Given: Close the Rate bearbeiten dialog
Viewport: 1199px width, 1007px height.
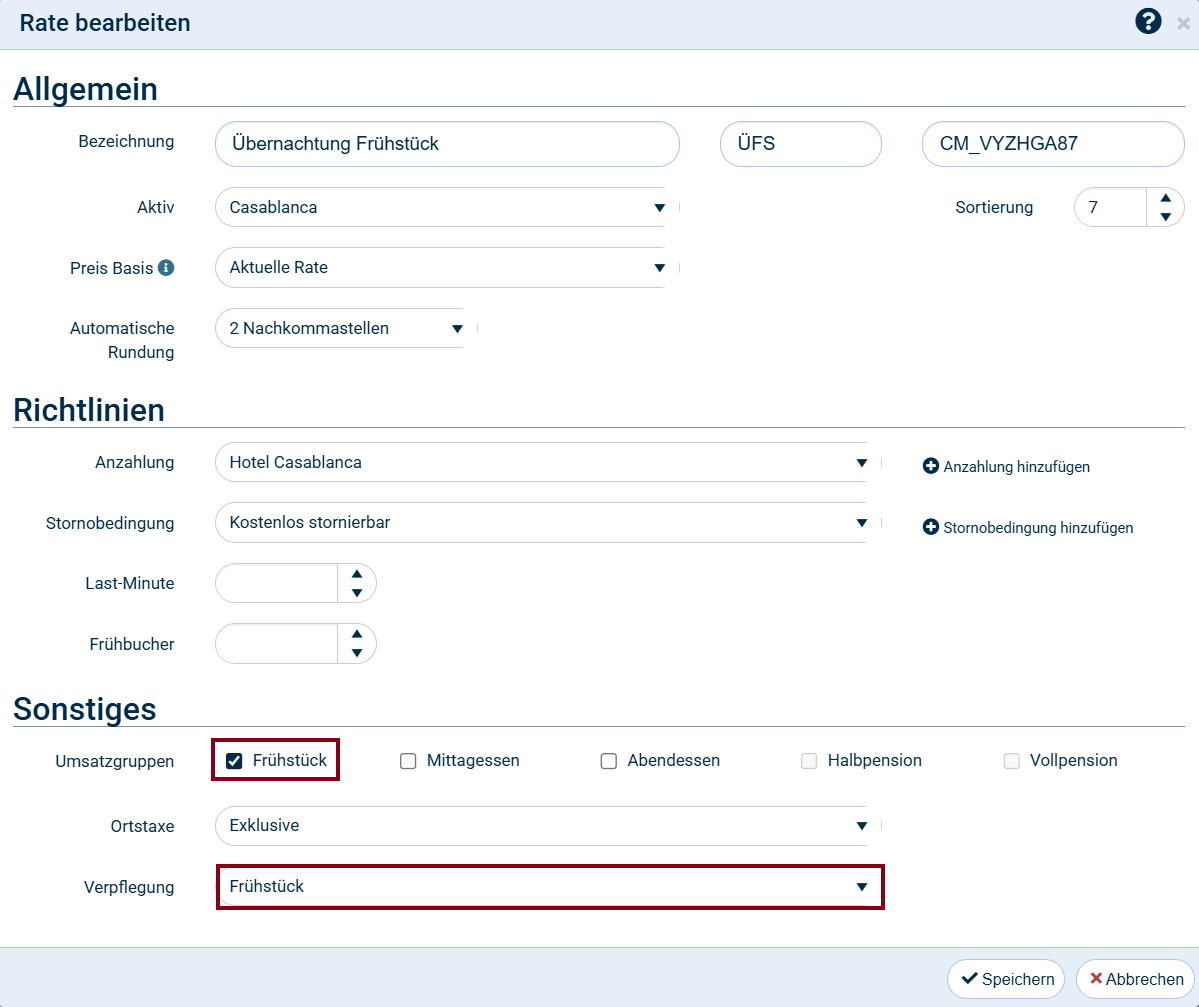Looking at the screenshot, I should [1183, 24].
